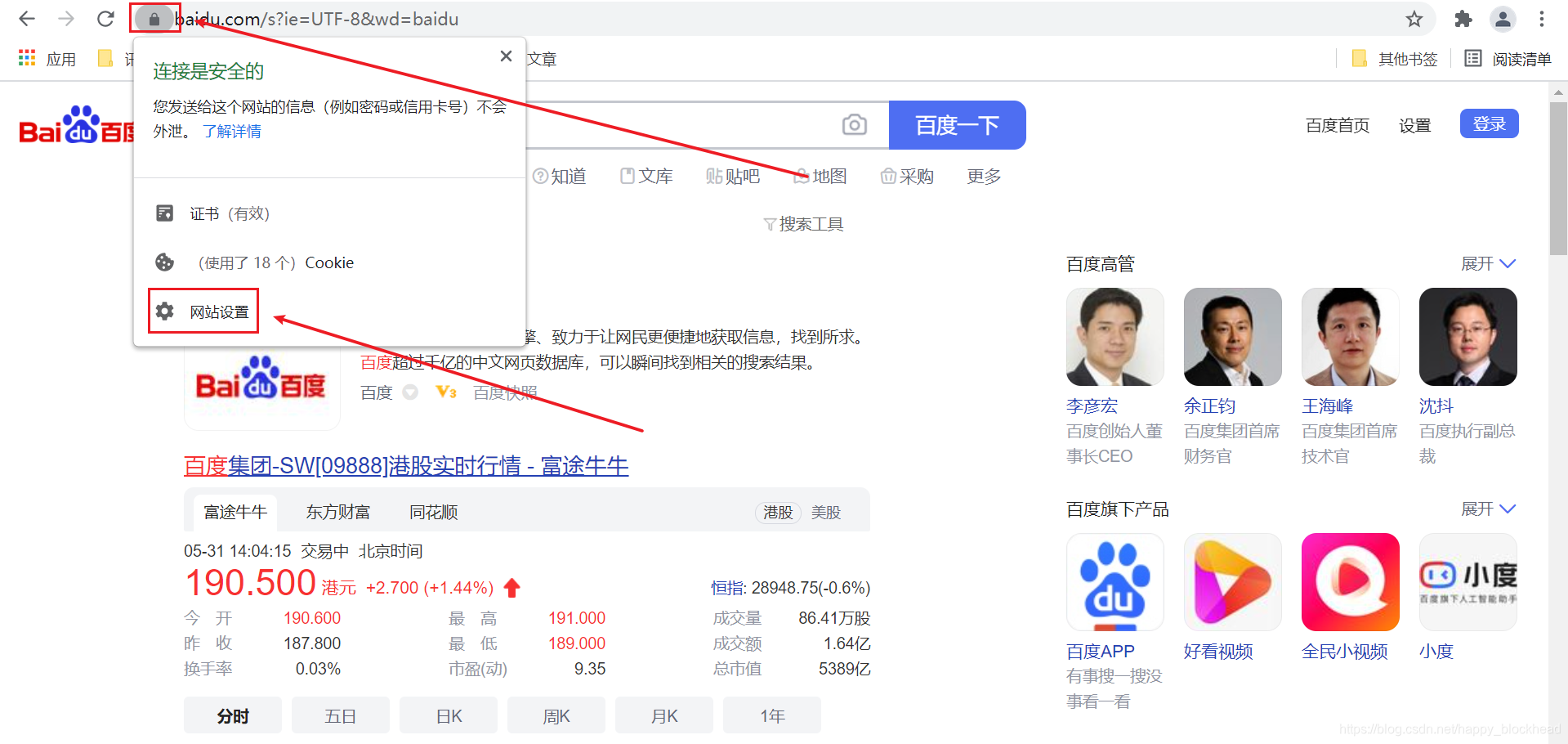
Task: Click the 全民小视频 product icon
Action: [x=1351, y=582]
